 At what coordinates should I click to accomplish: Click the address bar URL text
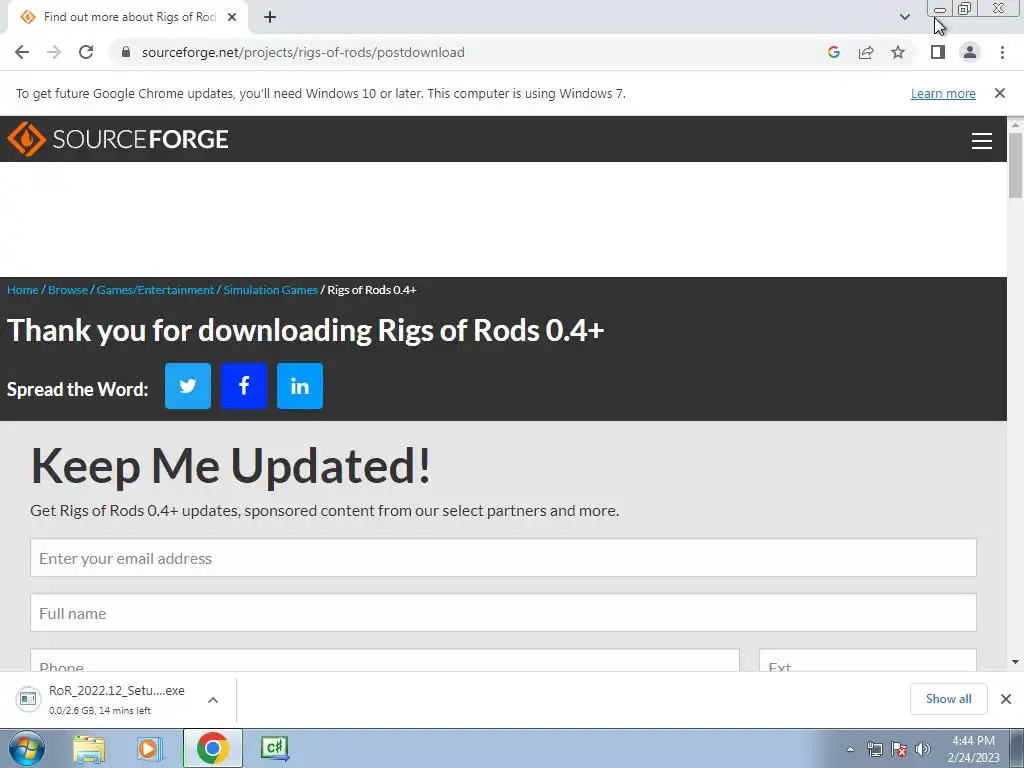point(303,52)
